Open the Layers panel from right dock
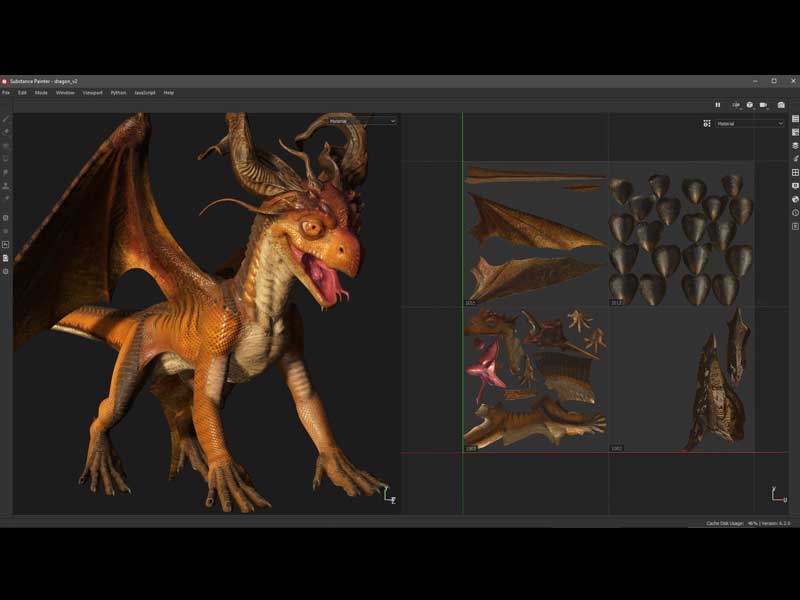Viewport: 800px width, 600px height. (795, 145)
